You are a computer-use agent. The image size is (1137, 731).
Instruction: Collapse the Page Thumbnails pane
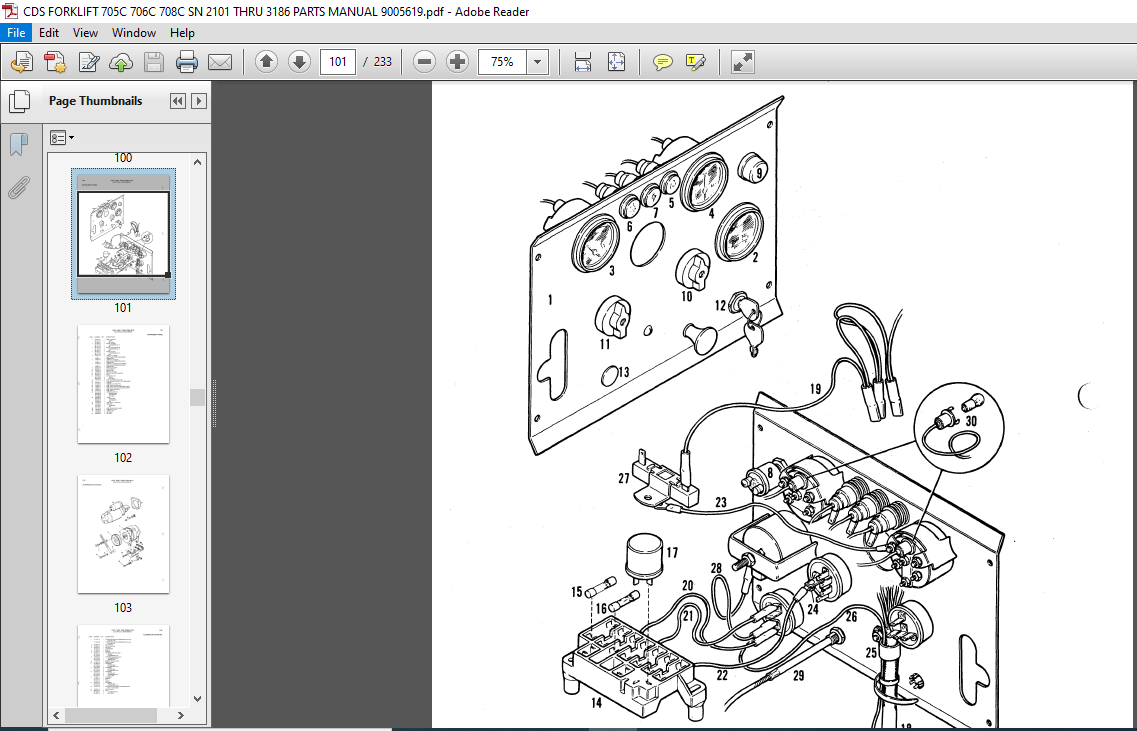click(178, 102)
